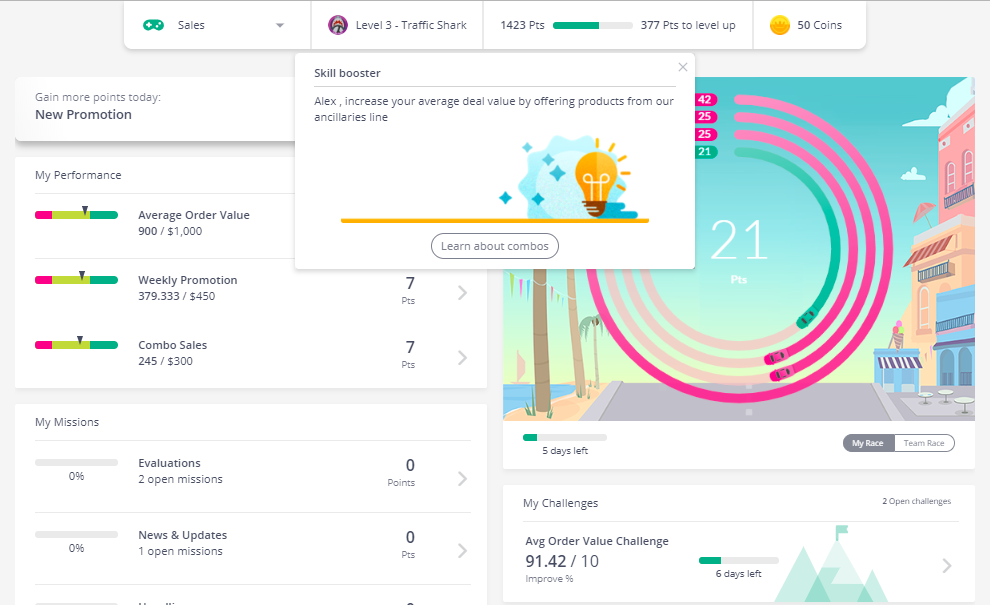Open the Avg Order Value Challenge arrow
Screen dimensions: 990x605
(947, 566)
